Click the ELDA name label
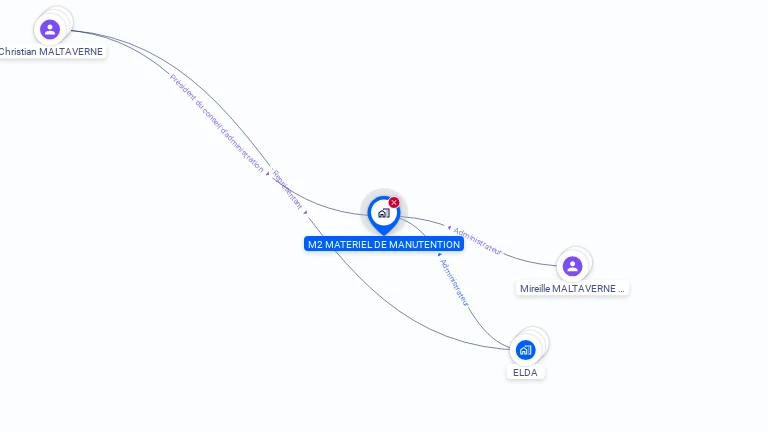Screen dimensions: 768x432 tap(525, 373)
